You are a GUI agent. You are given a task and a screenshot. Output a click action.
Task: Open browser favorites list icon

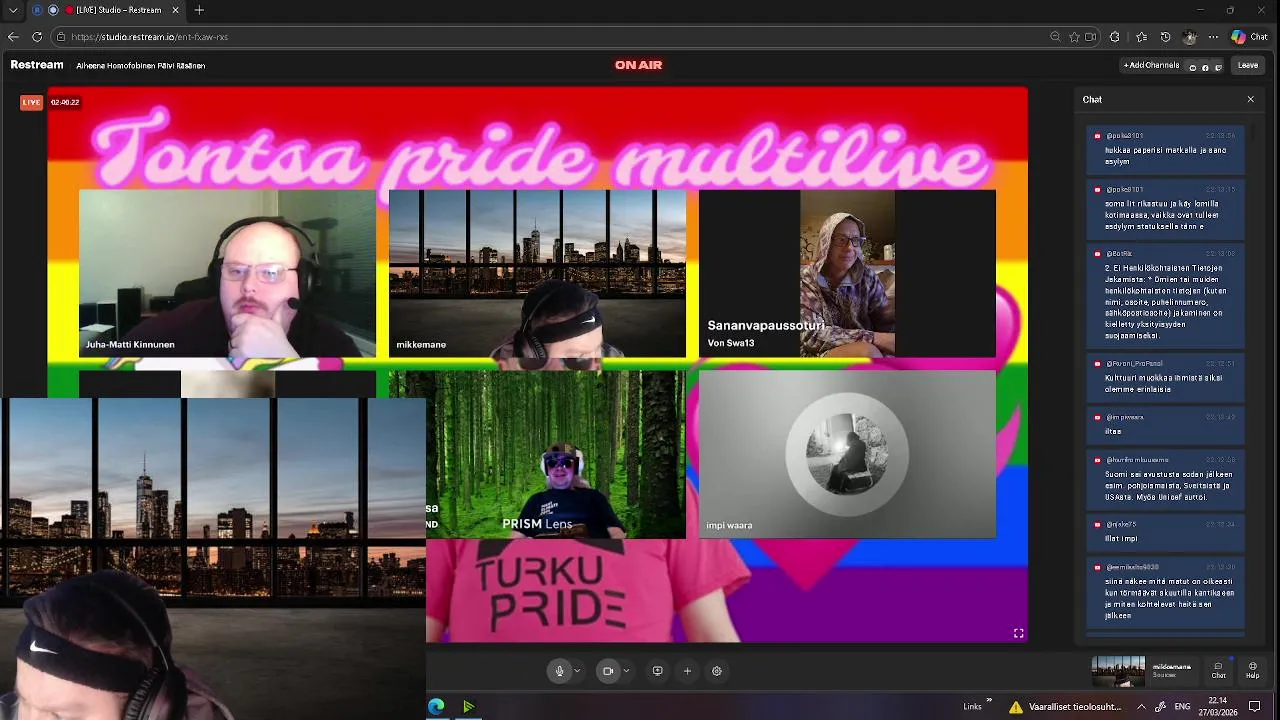coord(1141,37)
